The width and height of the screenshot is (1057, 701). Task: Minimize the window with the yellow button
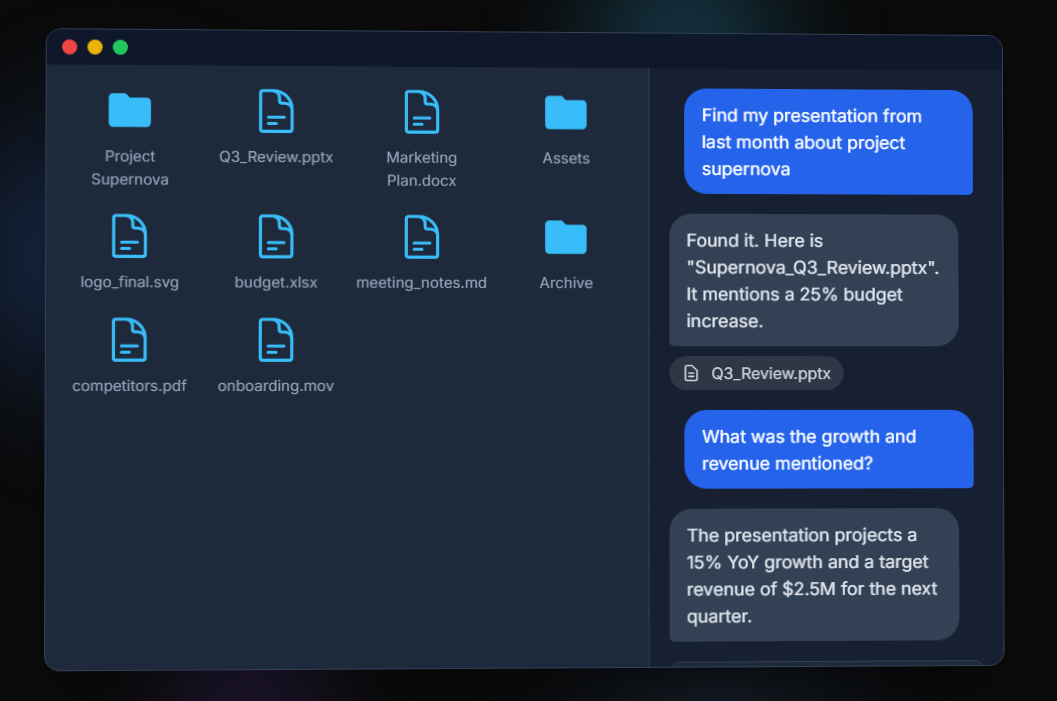click(95, 47)
